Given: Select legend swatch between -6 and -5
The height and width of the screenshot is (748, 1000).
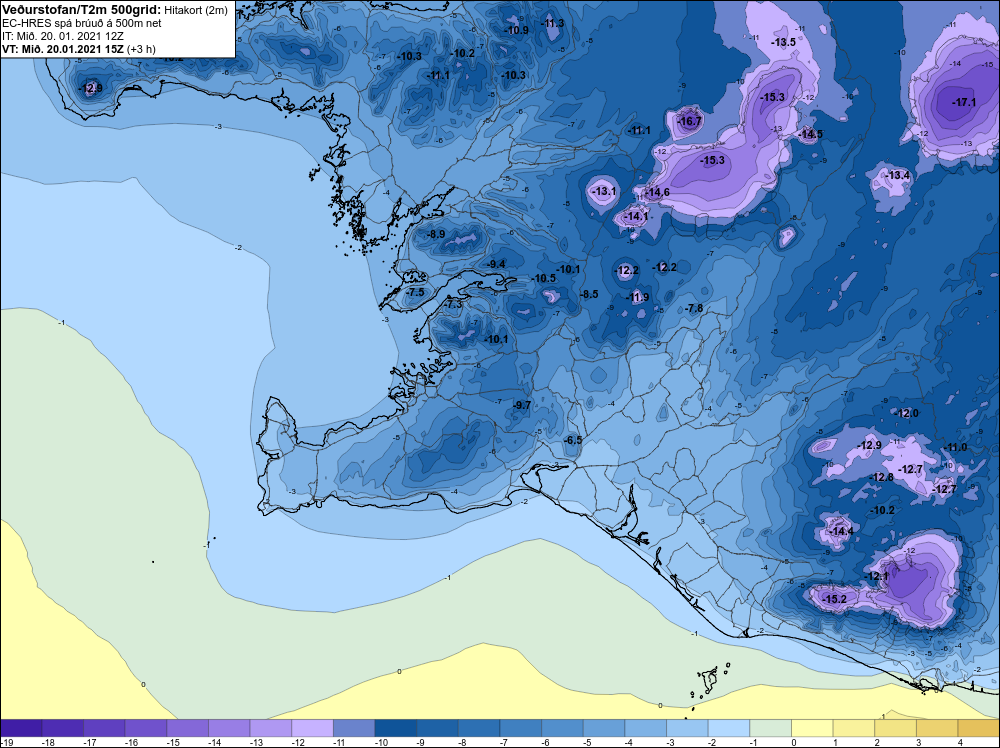Looking at the screenshot, I should pos(562,728).
